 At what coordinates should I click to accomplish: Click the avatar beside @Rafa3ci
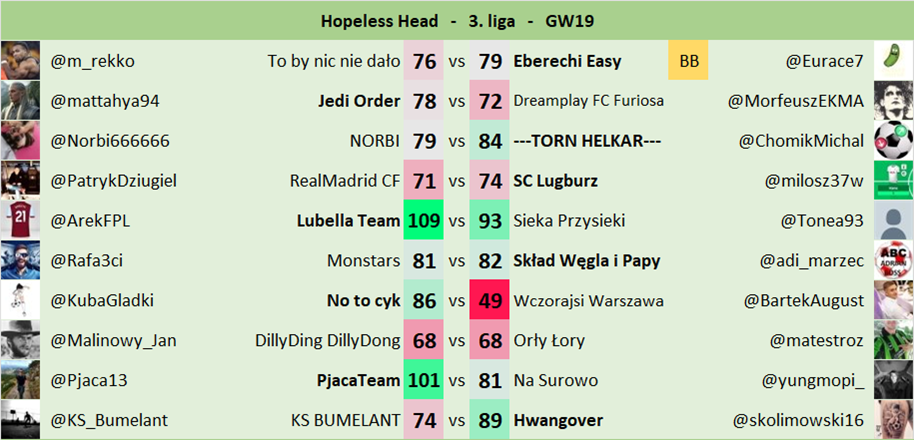coord(20,261)
